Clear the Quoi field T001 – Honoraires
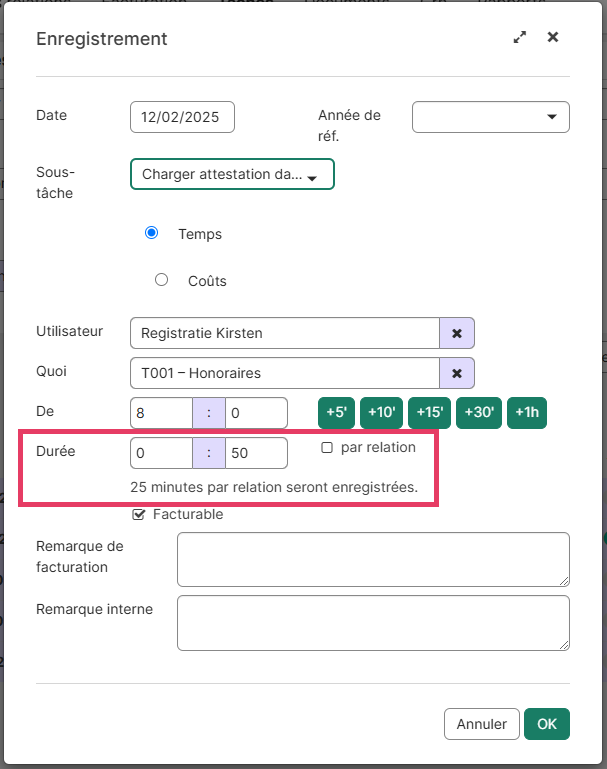 pos(457,373)
